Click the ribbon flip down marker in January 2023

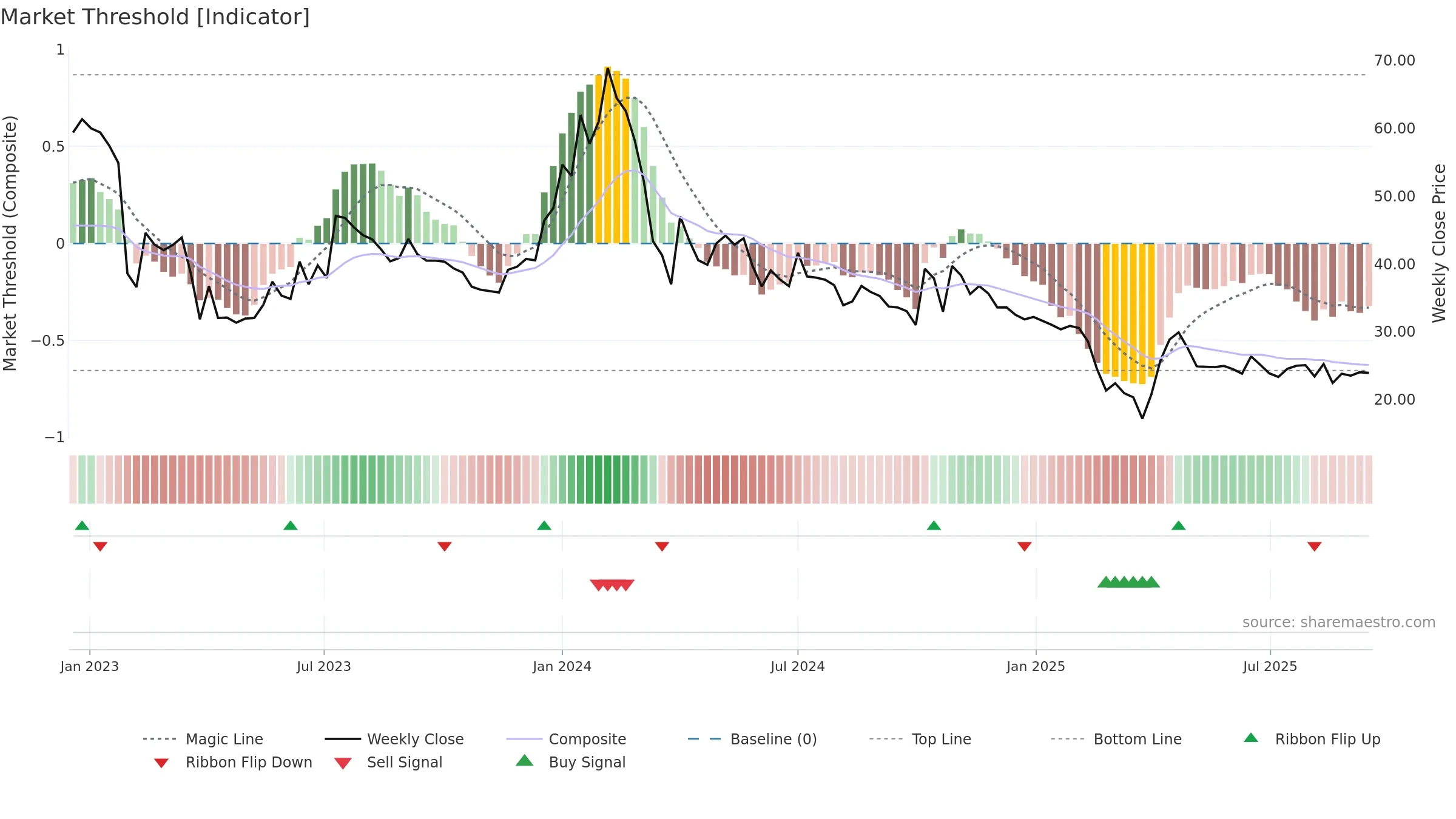click(x=100, y=547)
